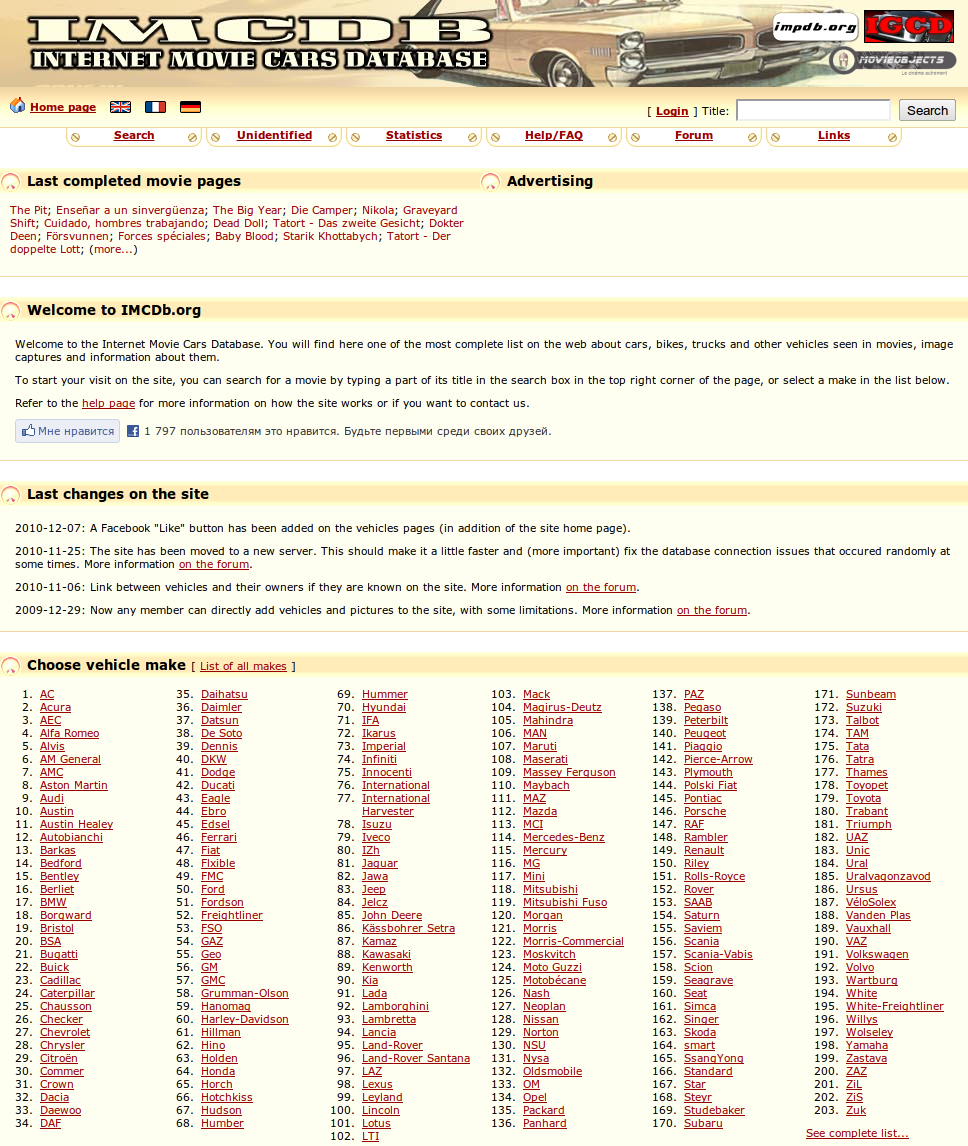The height and width of the screenshot is (1146, 968).
Task: Click the Search button next to Title
Action: pos(927,111)
